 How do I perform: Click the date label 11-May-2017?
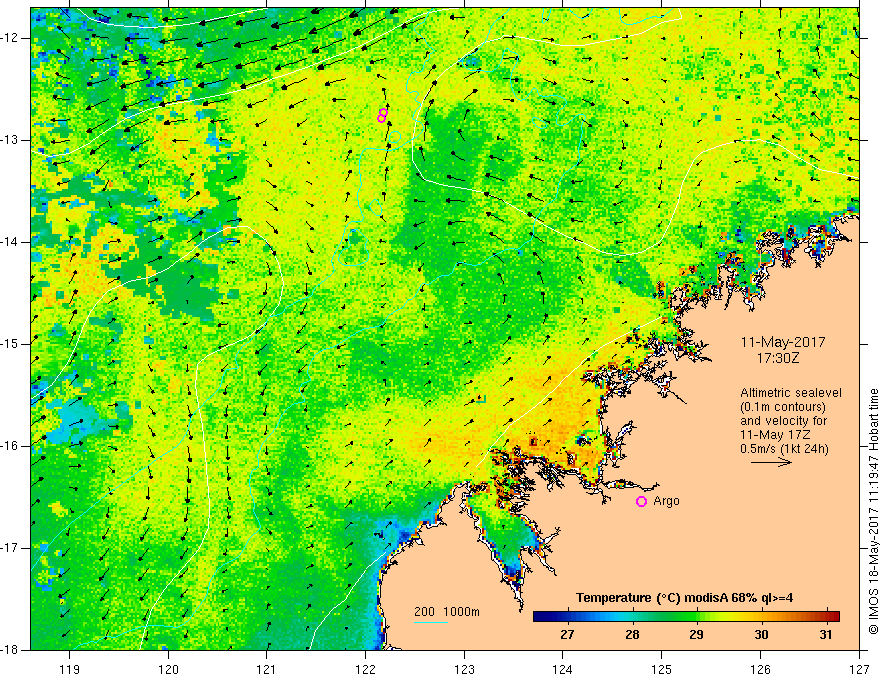[783, 342]
